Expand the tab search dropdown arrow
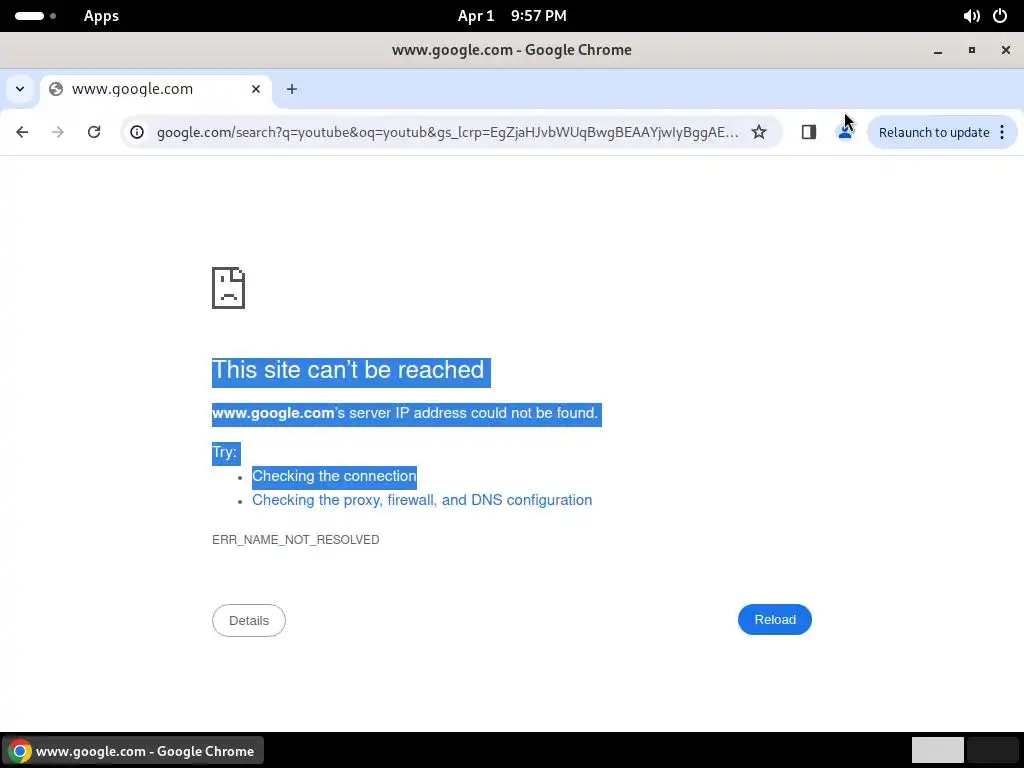1024x768 pixels. [20, 89]
